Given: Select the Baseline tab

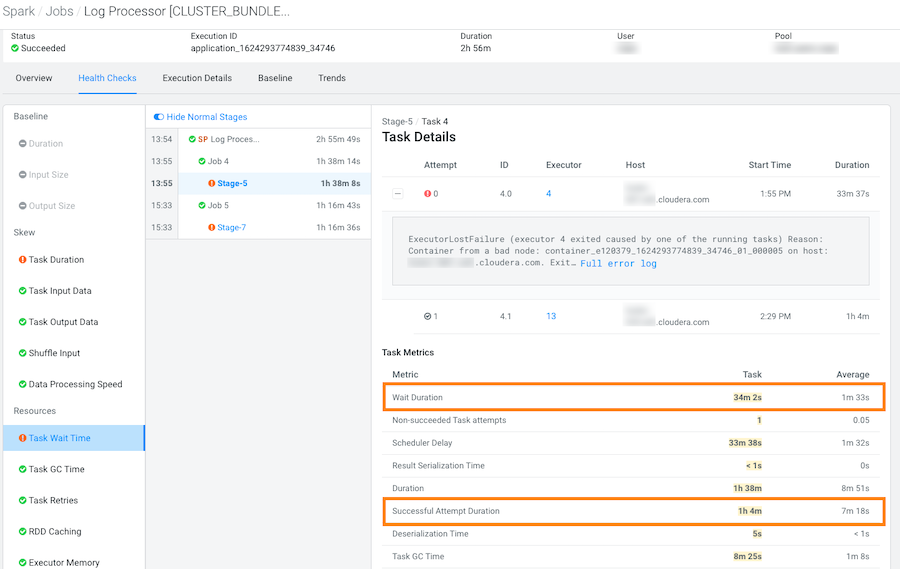Looking at the screenshot, I should click(275, 78).
